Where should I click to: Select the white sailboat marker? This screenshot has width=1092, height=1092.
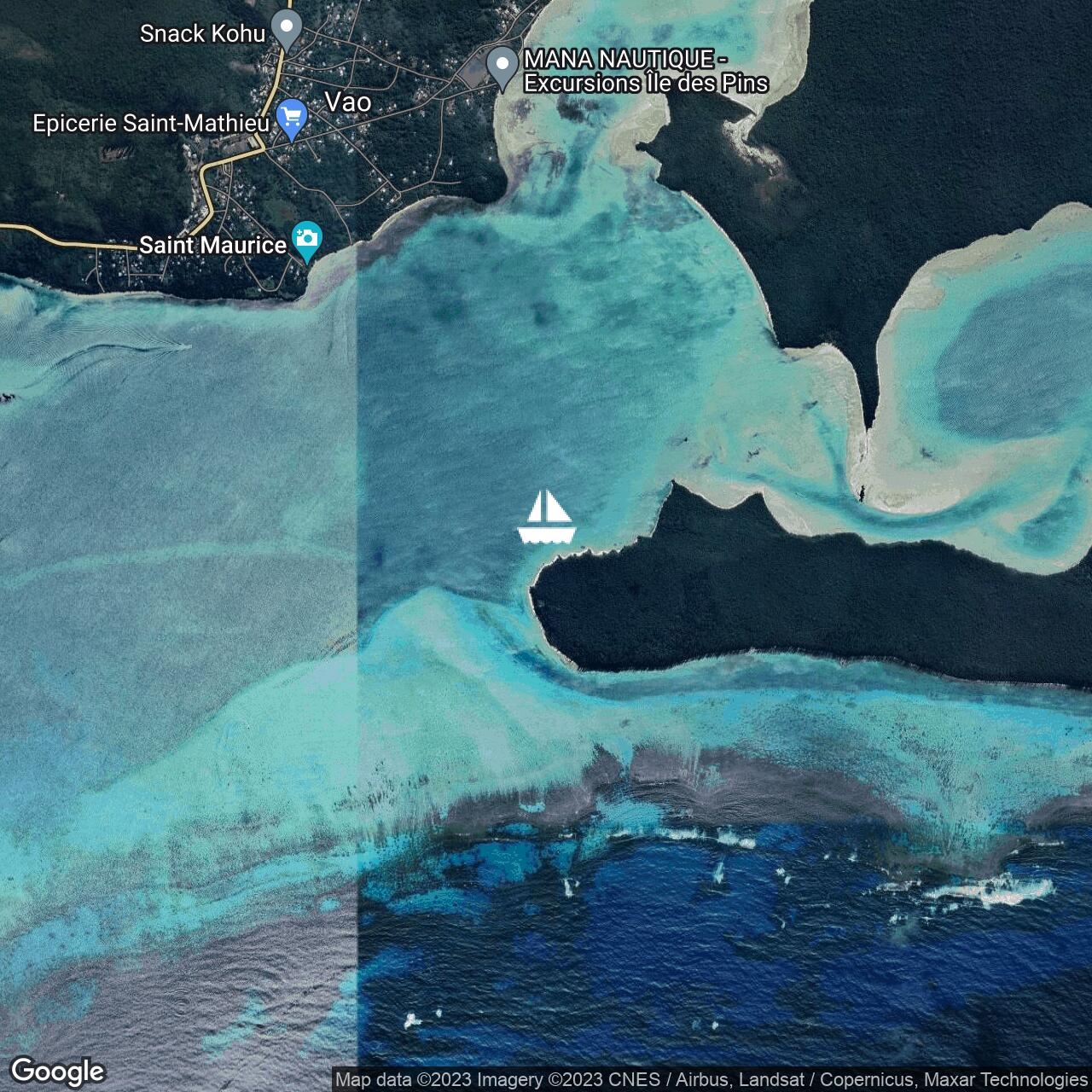[546, 518]
